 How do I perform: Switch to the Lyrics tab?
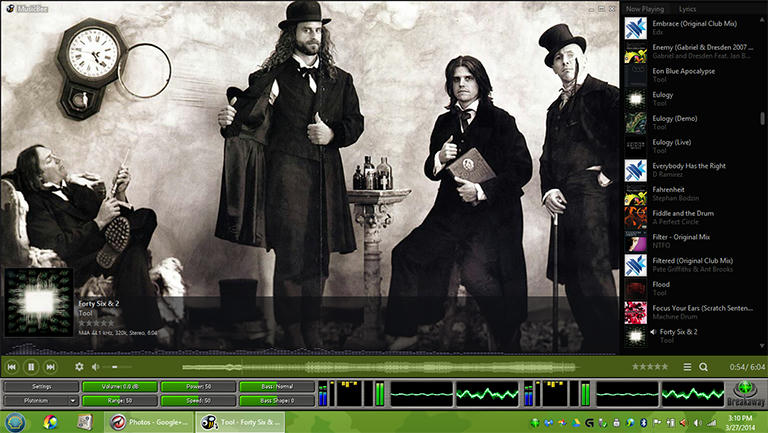687,9
